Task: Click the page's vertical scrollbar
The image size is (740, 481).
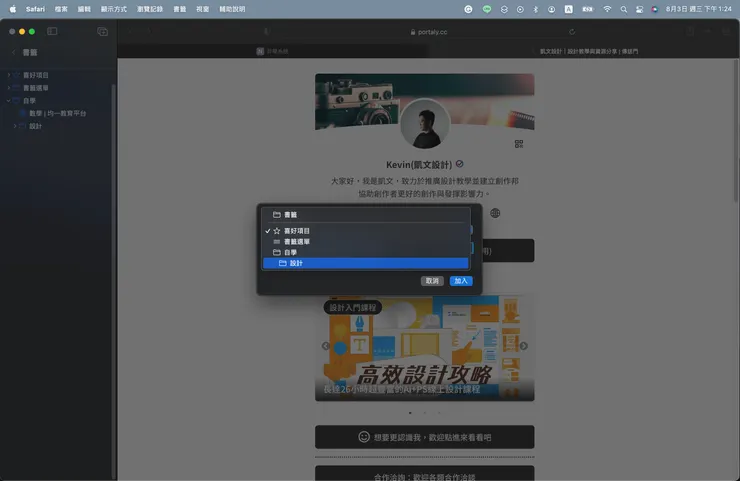Action: click(737, 132)
